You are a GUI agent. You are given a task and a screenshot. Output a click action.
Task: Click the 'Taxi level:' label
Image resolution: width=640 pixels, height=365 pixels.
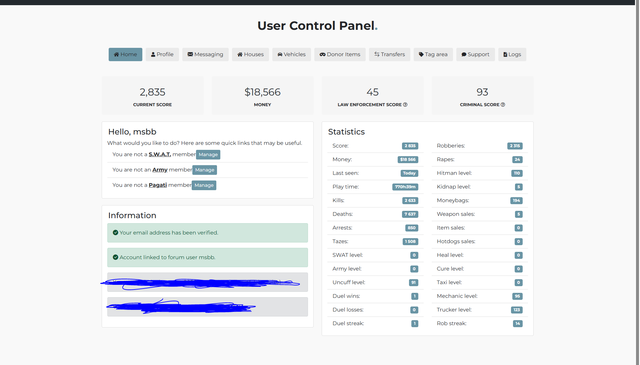(449, 282)
